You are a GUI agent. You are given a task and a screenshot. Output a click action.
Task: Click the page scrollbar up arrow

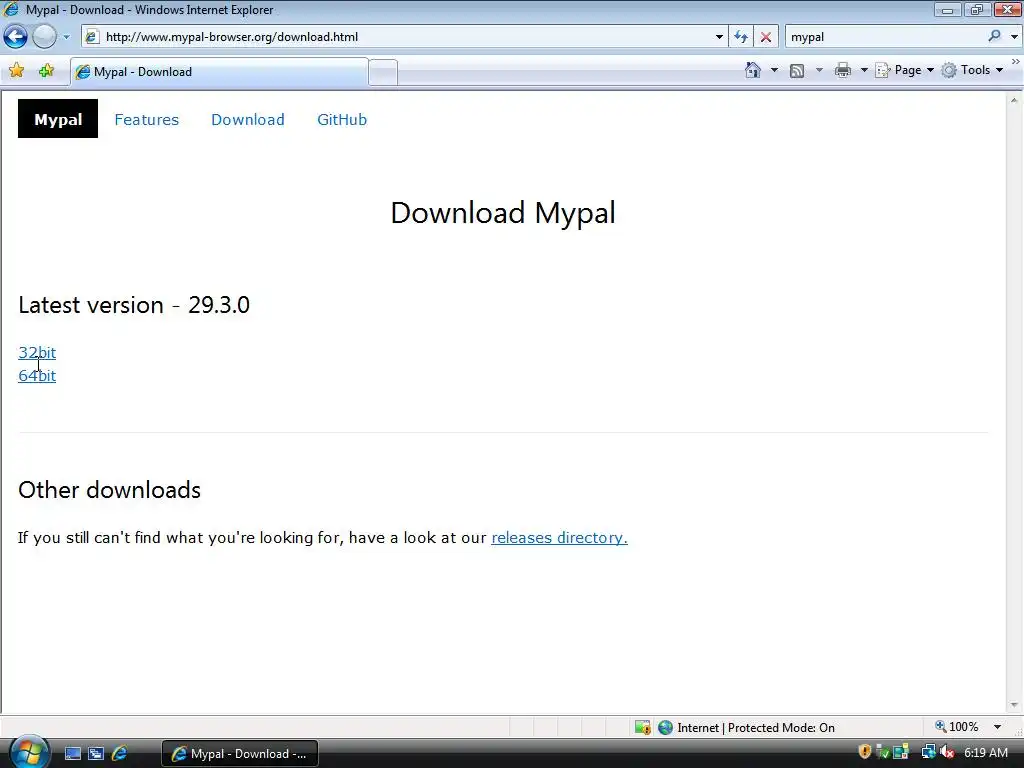click(x=1014, y=100)
